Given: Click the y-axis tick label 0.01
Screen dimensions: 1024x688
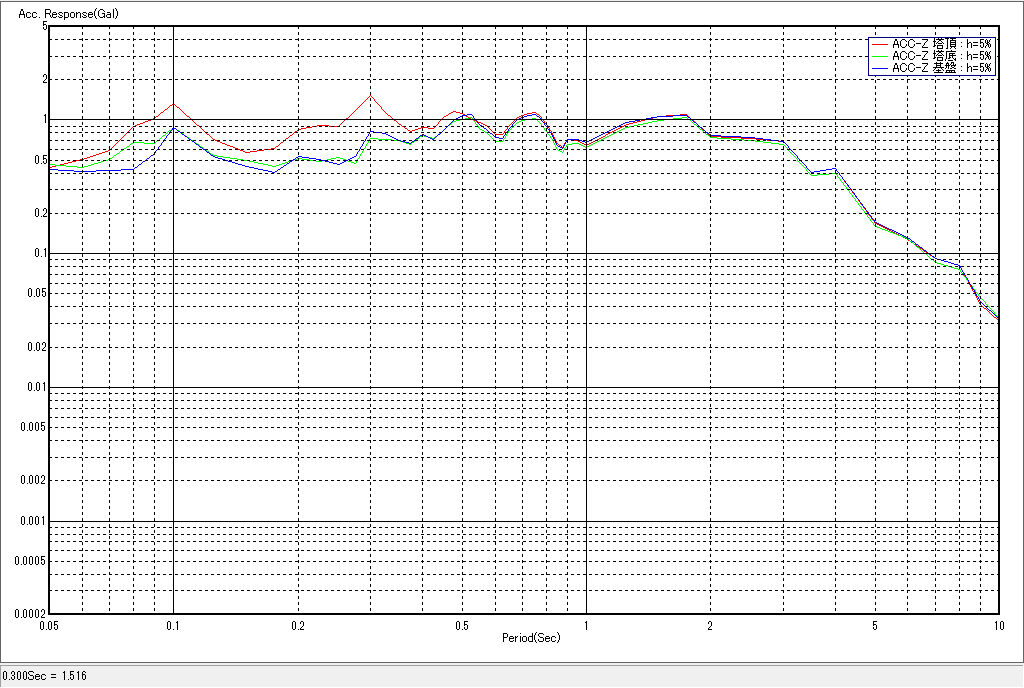Looking at the screenshot, I should tap(36, 388).
